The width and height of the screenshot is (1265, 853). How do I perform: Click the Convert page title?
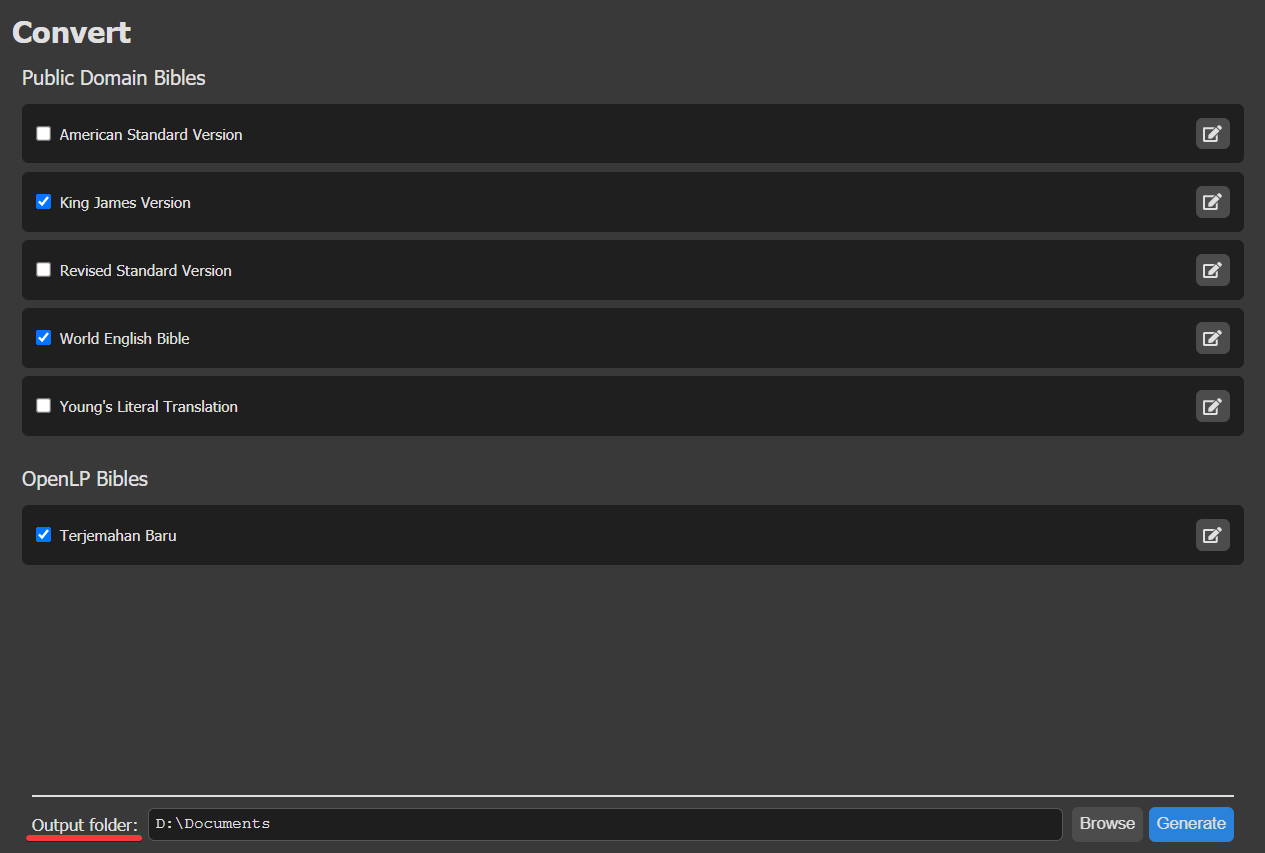71,33
